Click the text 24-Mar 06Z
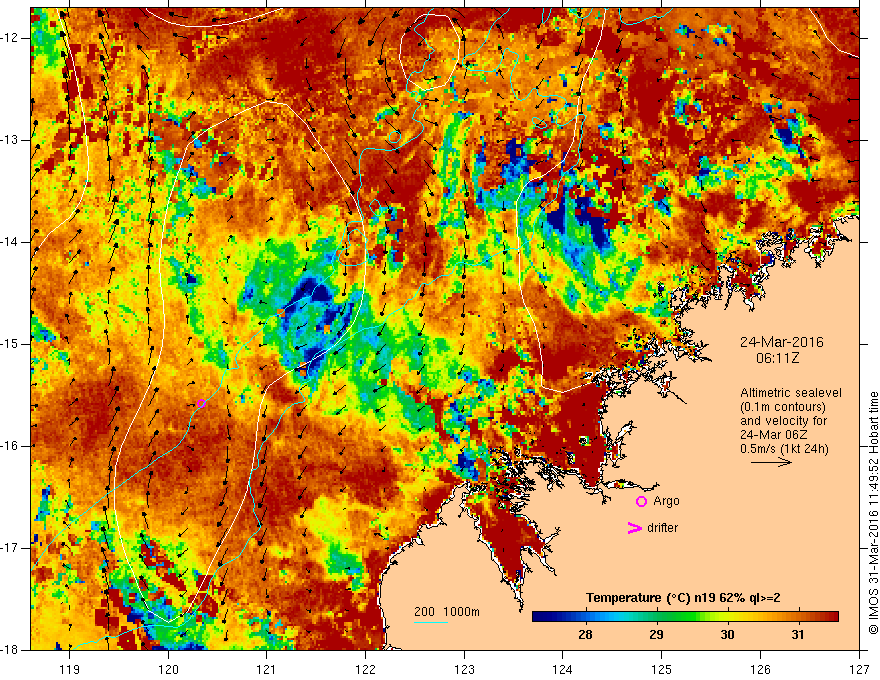The width and height of the screenshot is (880, 680). coord(774,435)
